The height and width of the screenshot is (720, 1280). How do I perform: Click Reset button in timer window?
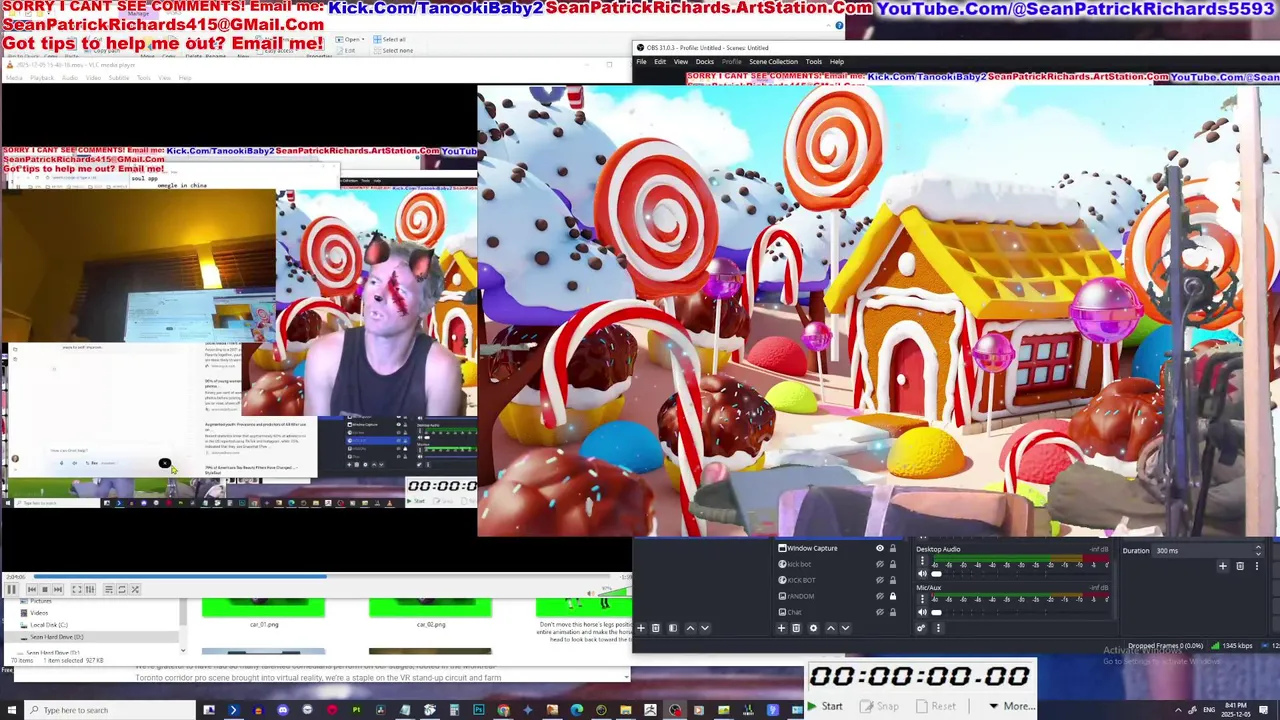coord(937,706)
